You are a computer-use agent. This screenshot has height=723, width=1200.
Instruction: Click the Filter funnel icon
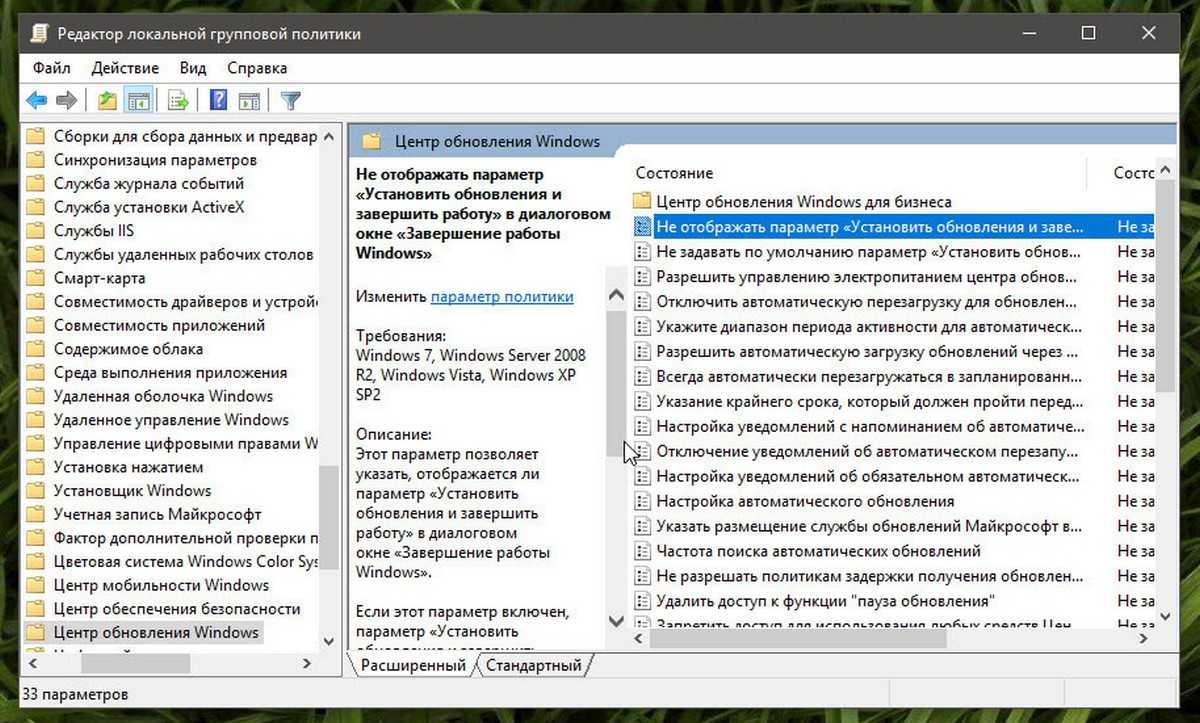tap(290, 100)
